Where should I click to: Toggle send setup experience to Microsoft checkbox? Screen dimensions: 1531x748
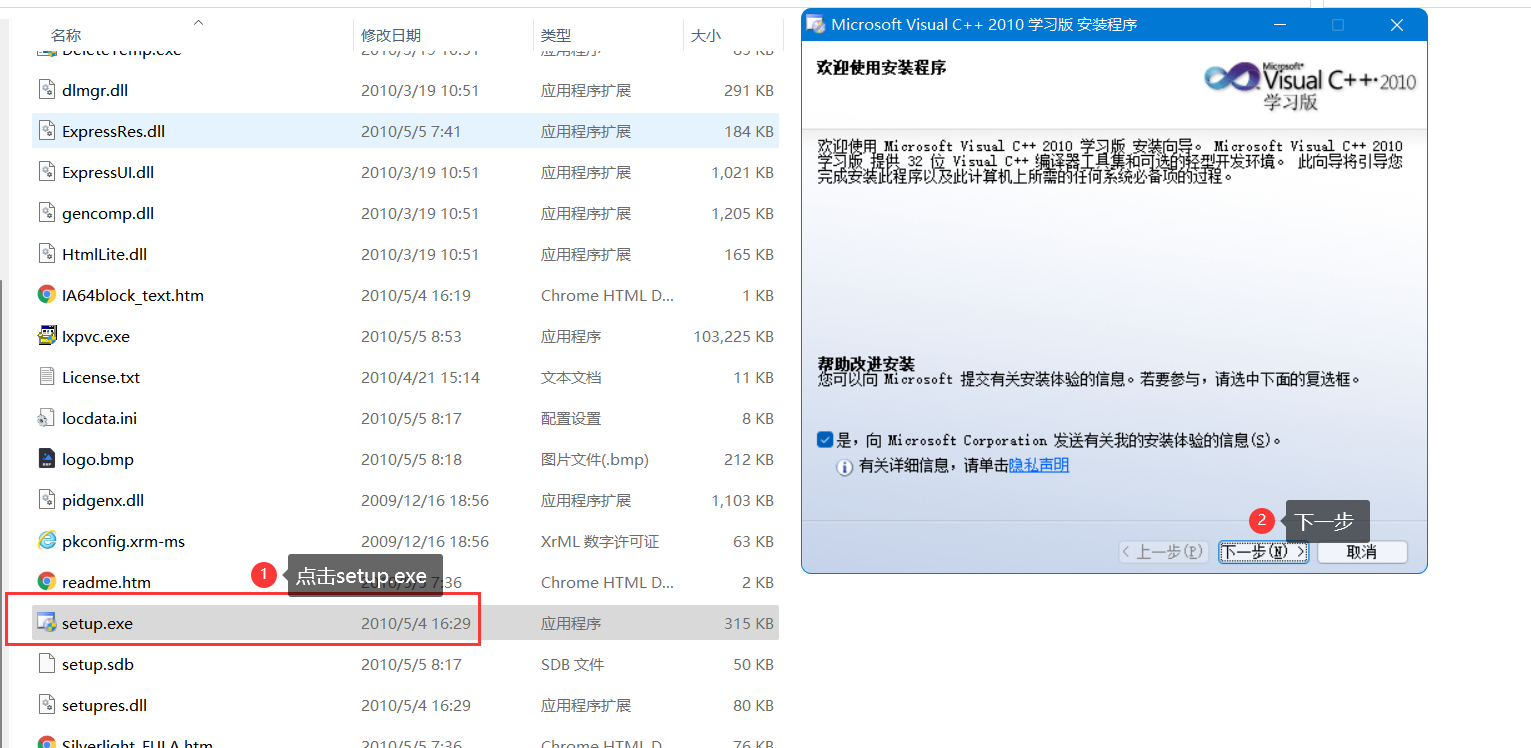pyautogui.click(x=825, y=440)
